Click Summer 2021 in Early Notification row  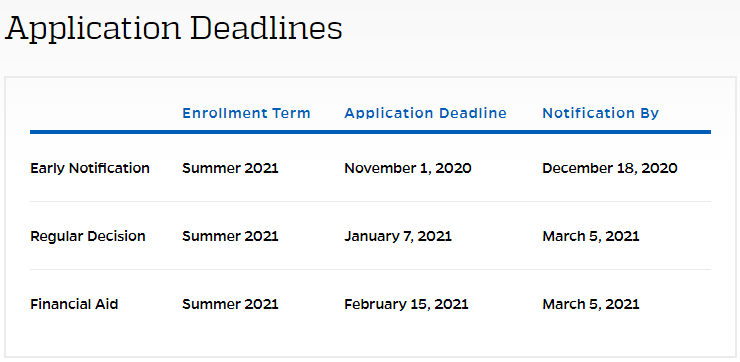click(230, 168)
